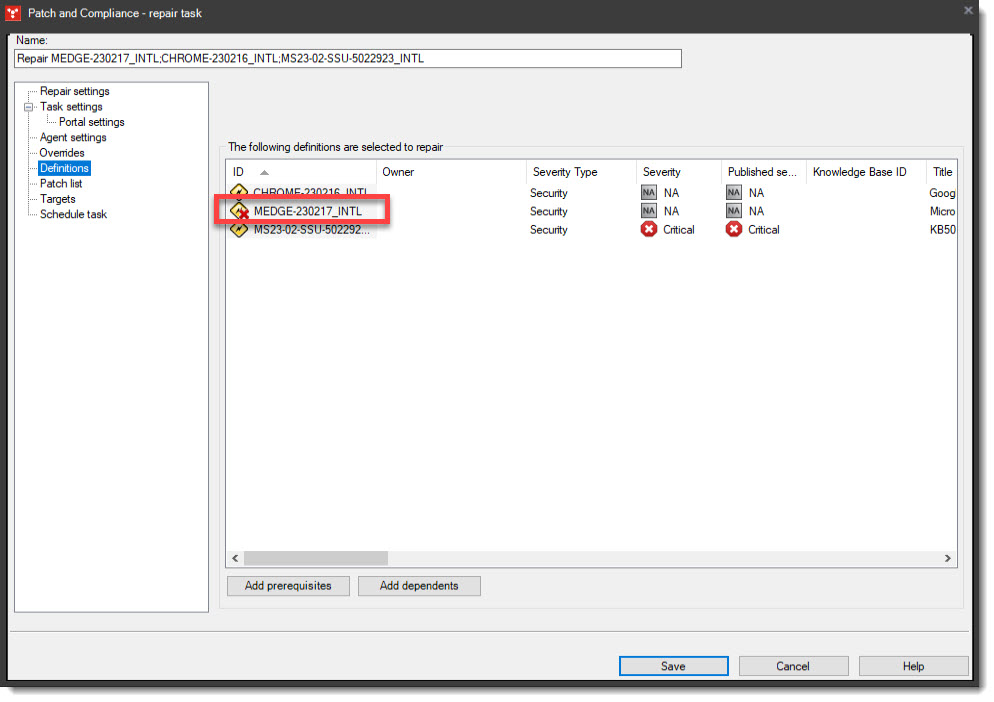The width and height of the screenshot is (994, 702).
Task: Click the MS23-02-SSU definition icon
Action: (239, 230)
